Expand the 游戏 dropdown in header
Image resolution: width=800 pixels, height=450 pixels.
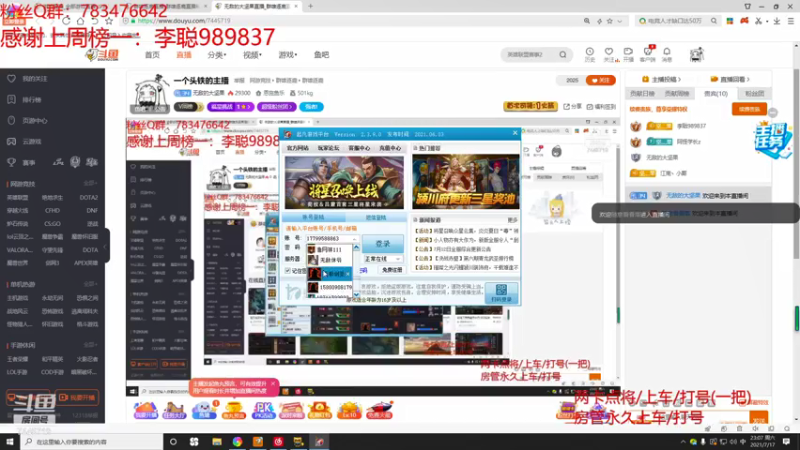(x=287, y=55)
